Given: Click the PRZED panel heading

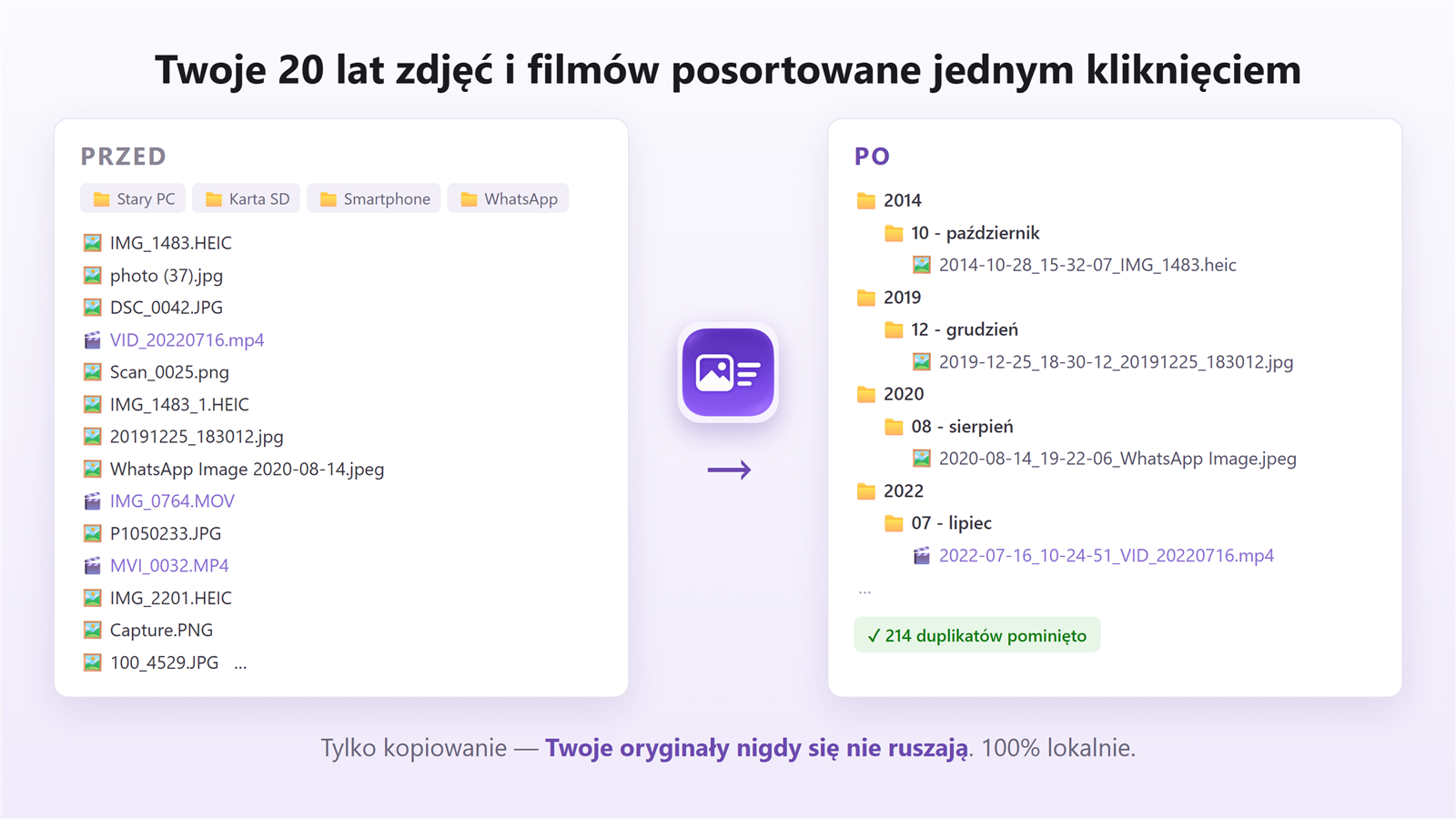Looking at the screenshot, I should point(124,157).
